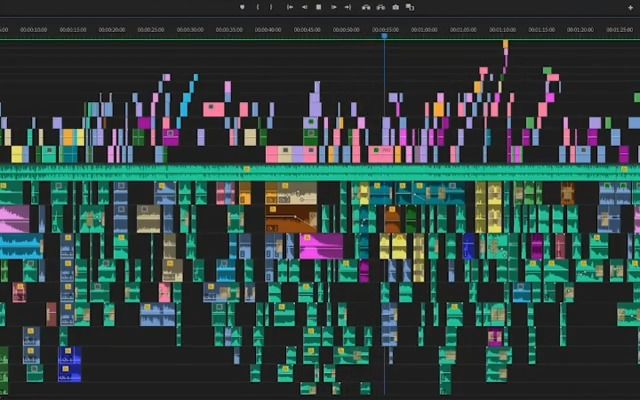Jump to Out point with Go to Out

pos(348,7)
